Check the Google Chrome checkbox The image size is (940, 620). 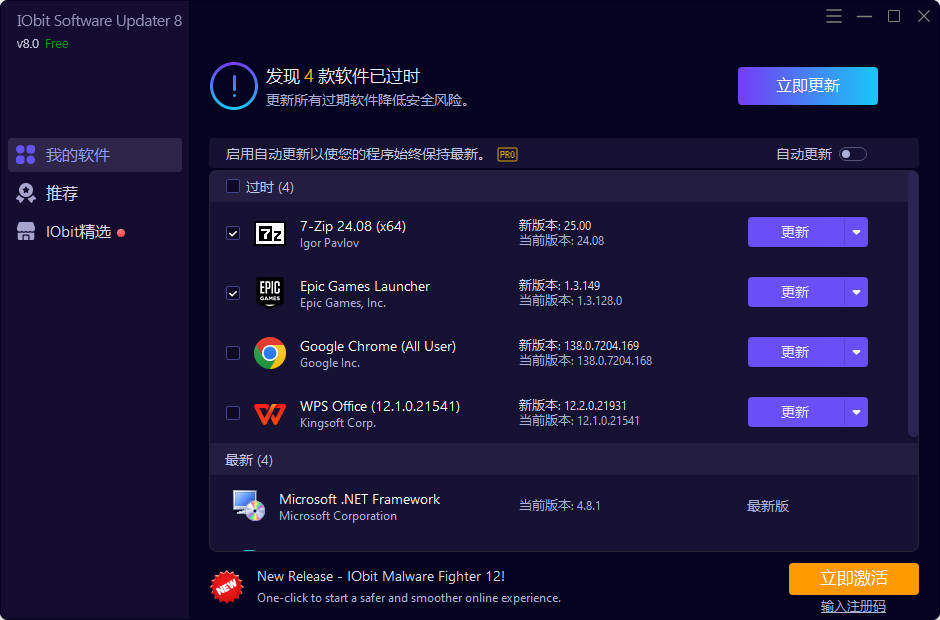tap(233, 353)
